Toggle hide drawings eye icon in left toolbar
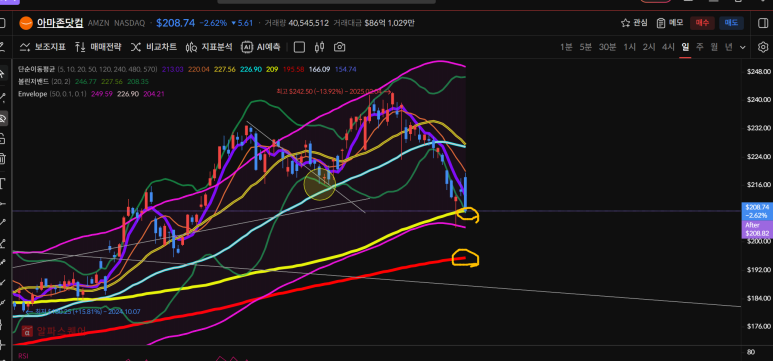The height and width of the screenshot is (361, 773). (x=2, y=118)
